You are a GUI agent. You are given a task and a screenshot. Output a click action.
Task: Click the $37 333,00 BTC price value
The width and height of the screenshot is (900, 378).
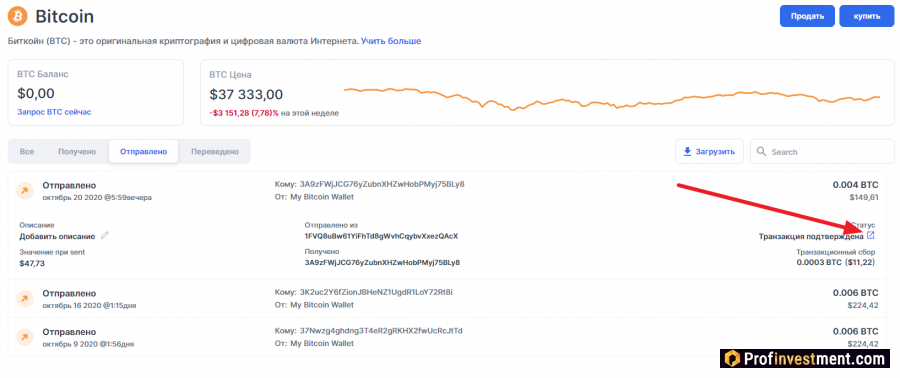[x=246, y=94]
